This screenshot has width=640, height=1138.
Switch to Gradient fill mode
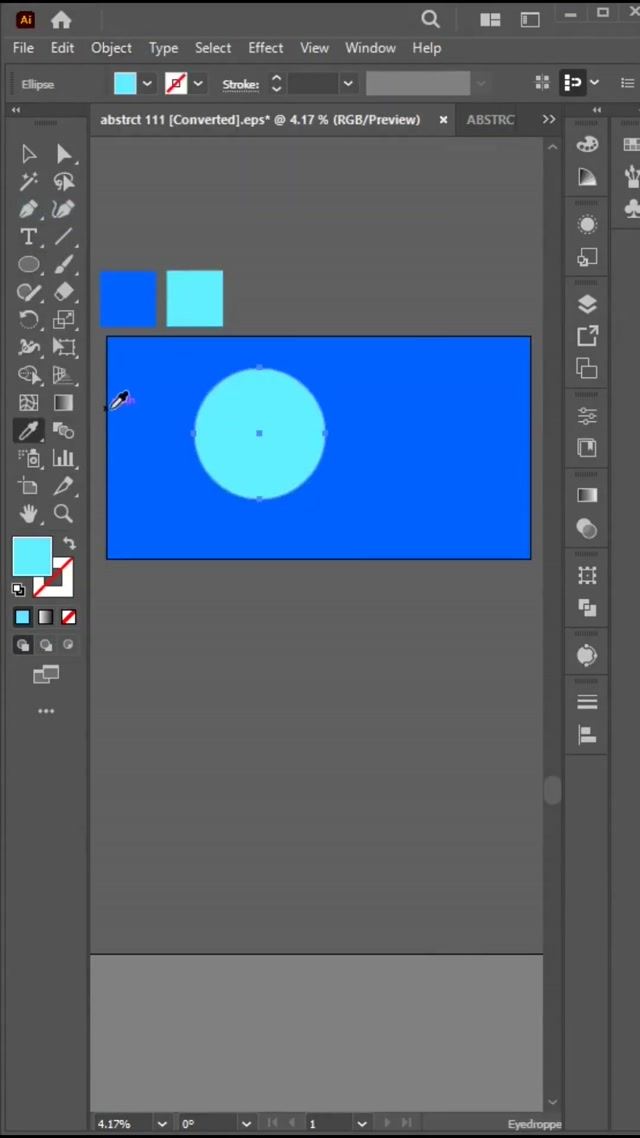point(46,617)
